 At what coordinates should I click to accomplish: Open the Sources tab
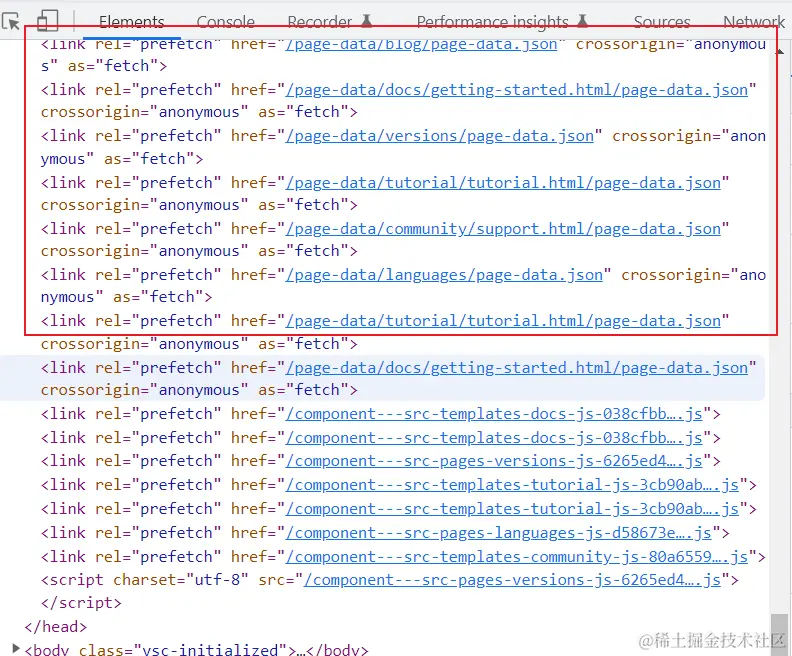pyautogui.click(x=662, y=22)
